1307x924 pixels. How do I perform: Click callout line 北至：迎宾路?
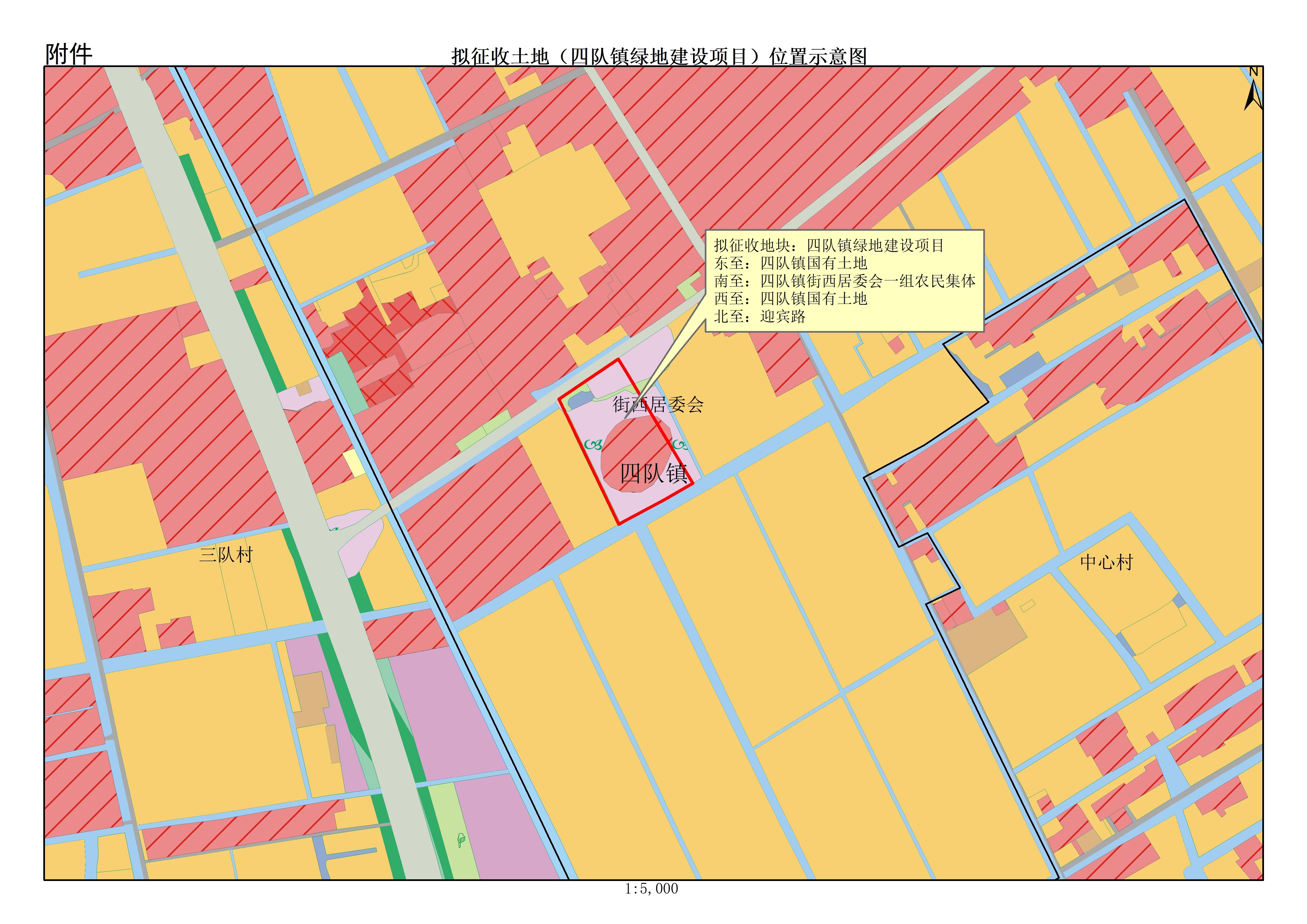coord(760,316)
